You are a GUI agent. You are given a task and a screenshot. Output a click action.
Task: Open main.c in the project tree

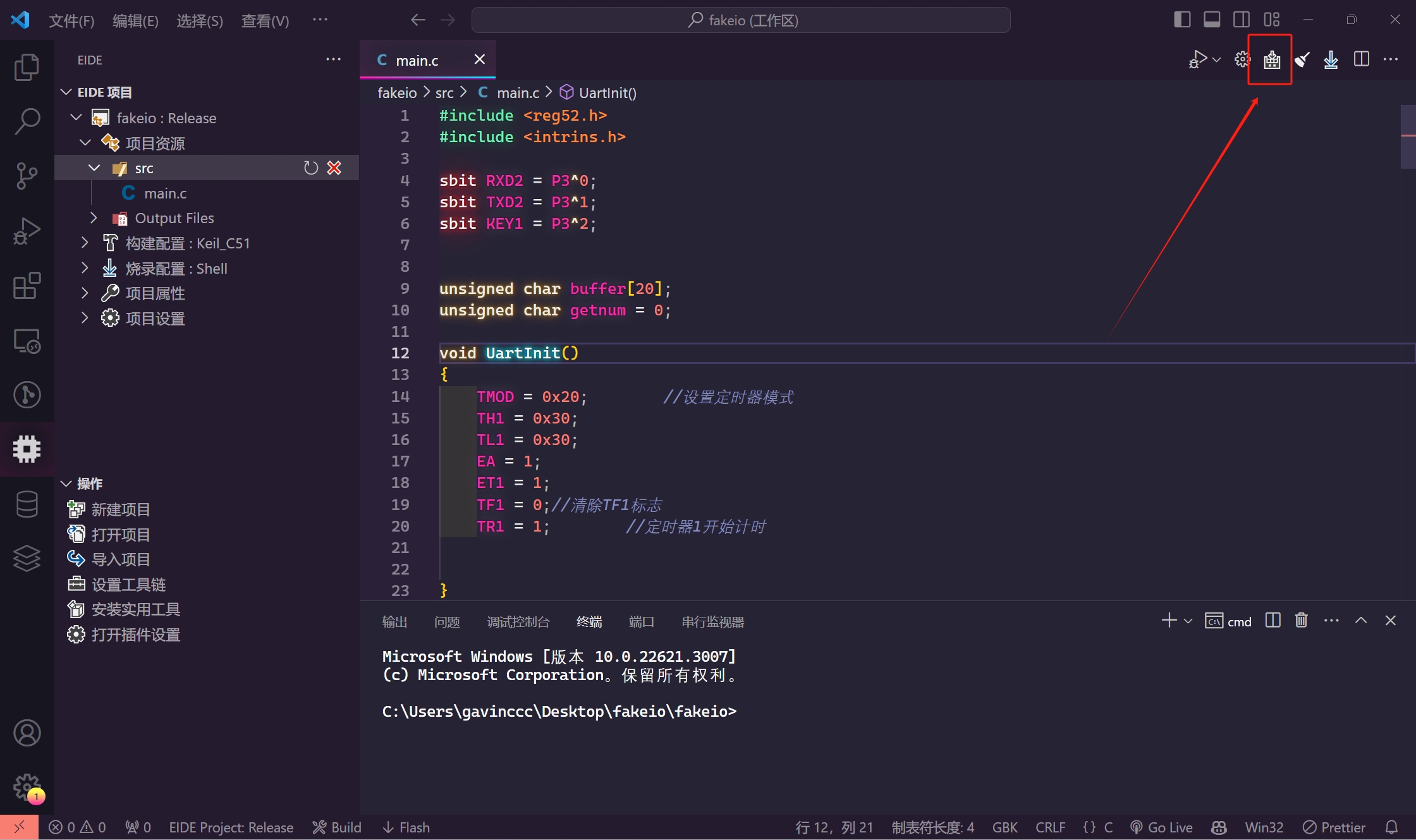pyautogui.click(x=165, y=193)
